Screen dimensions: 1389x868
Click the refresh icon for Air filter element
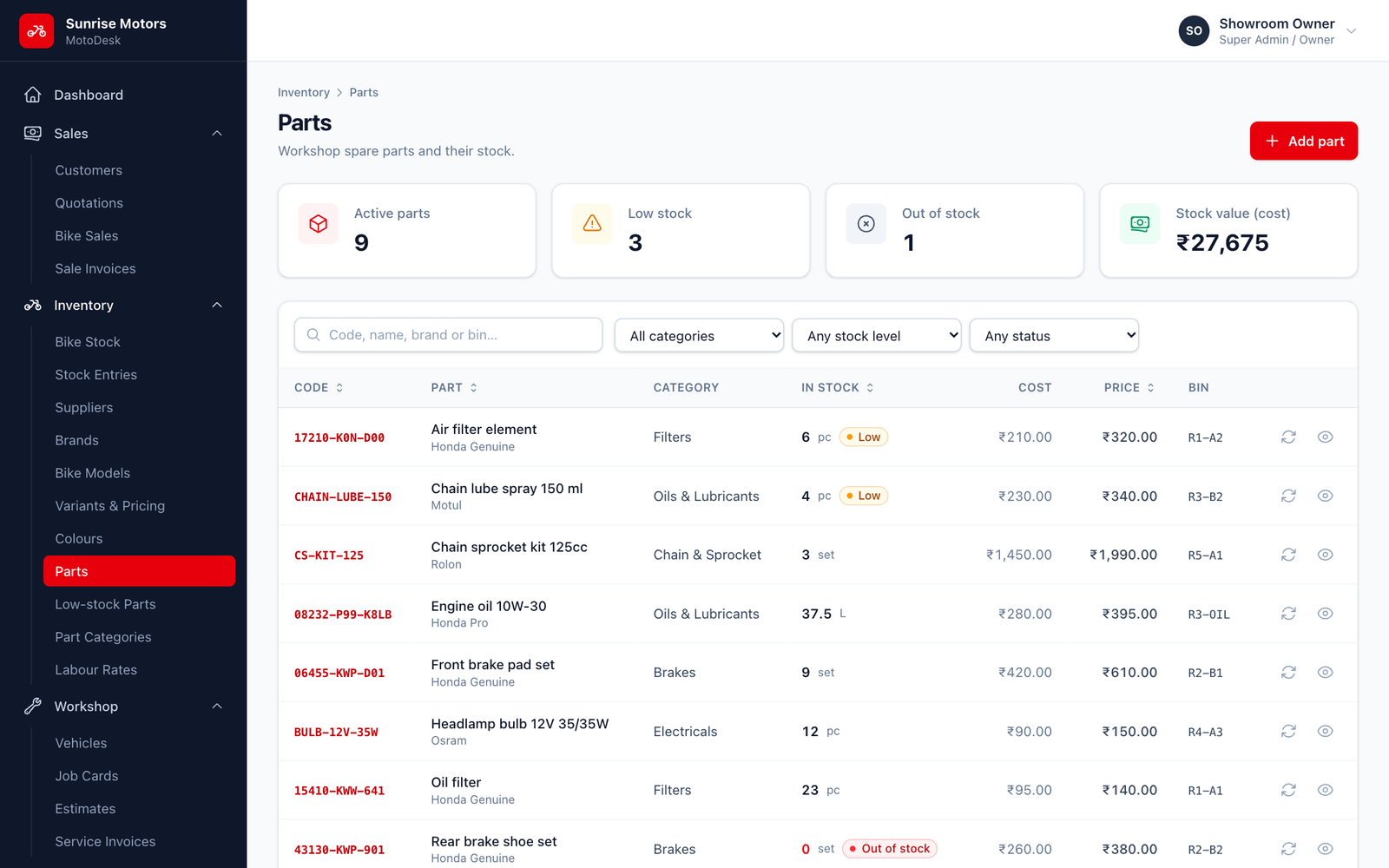point(1288,437)
